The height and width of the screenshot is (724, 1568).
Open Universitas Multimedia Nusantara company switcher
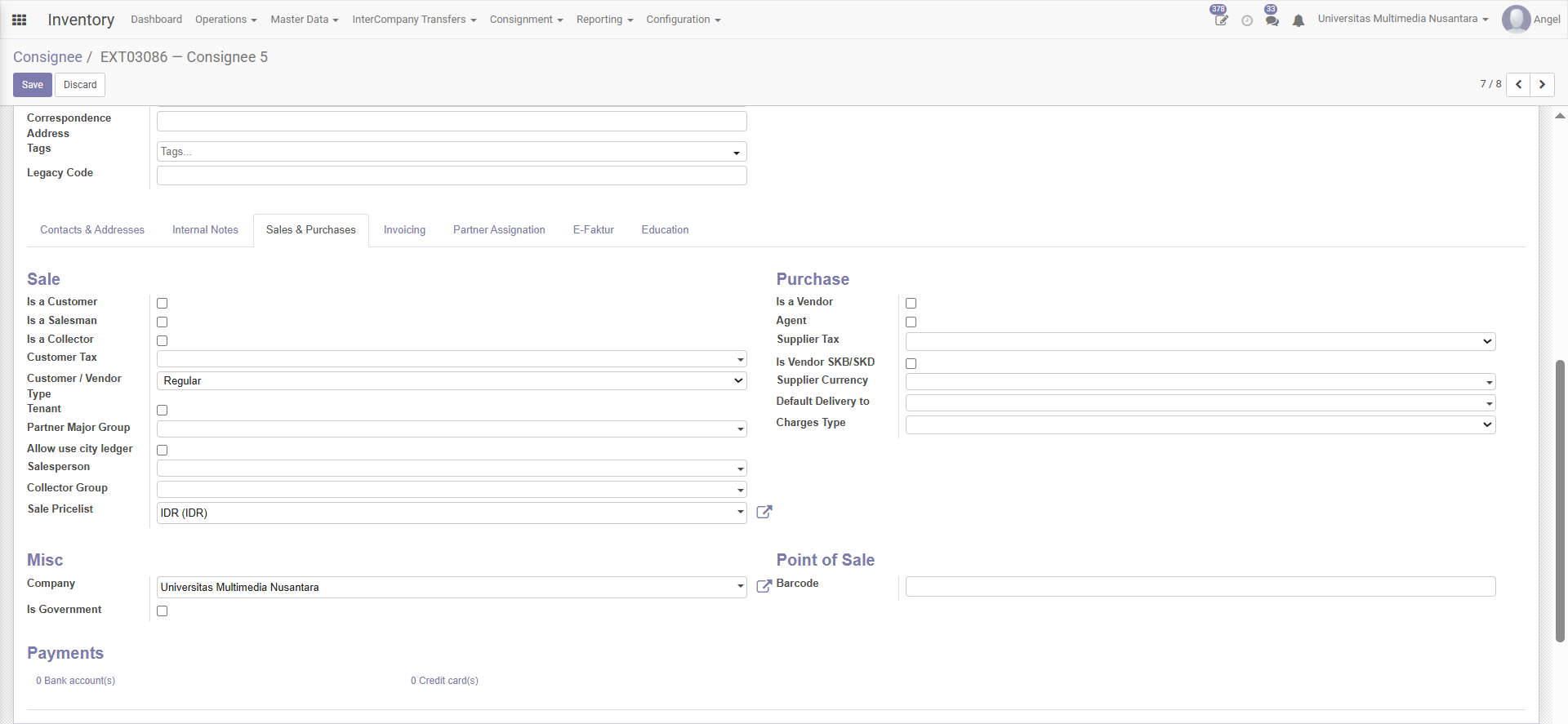[x=1403, y=19]
